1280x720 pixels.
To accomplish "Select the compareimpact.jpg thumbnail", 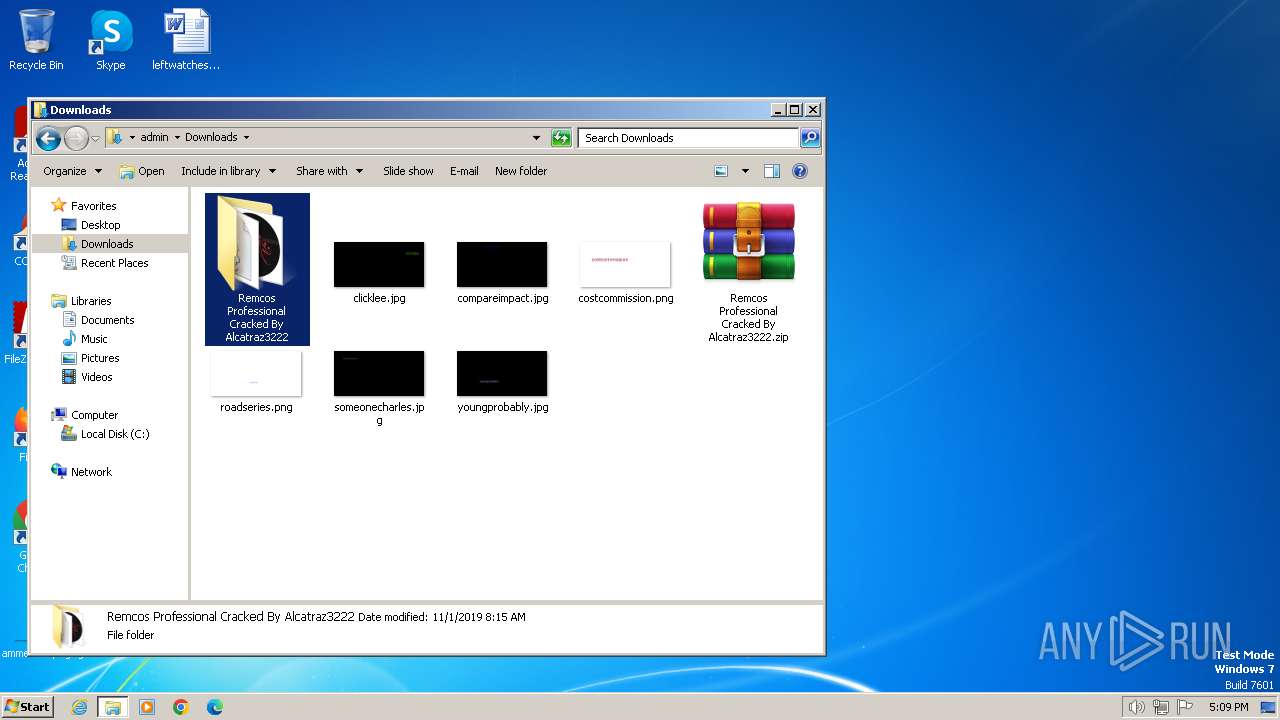I will click(502, 265).
